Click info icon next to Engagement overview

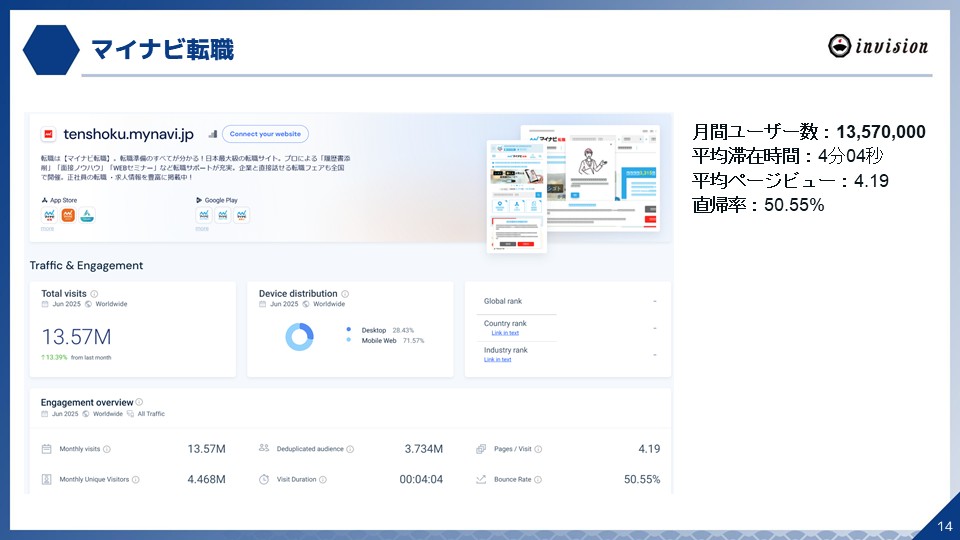pyautogui.click(x=139, y=402)
